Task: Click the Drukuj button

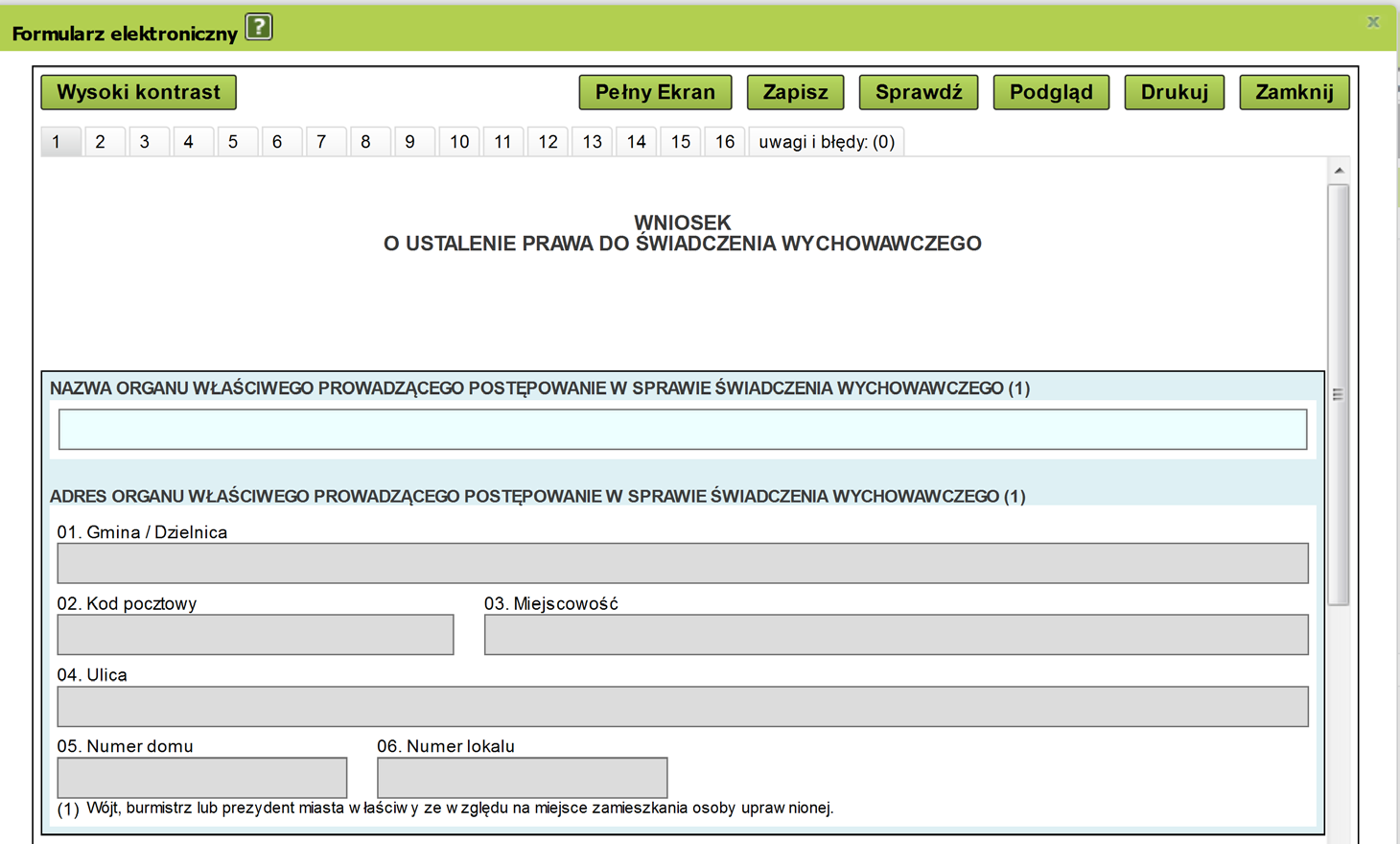Action: [1174, 92]
